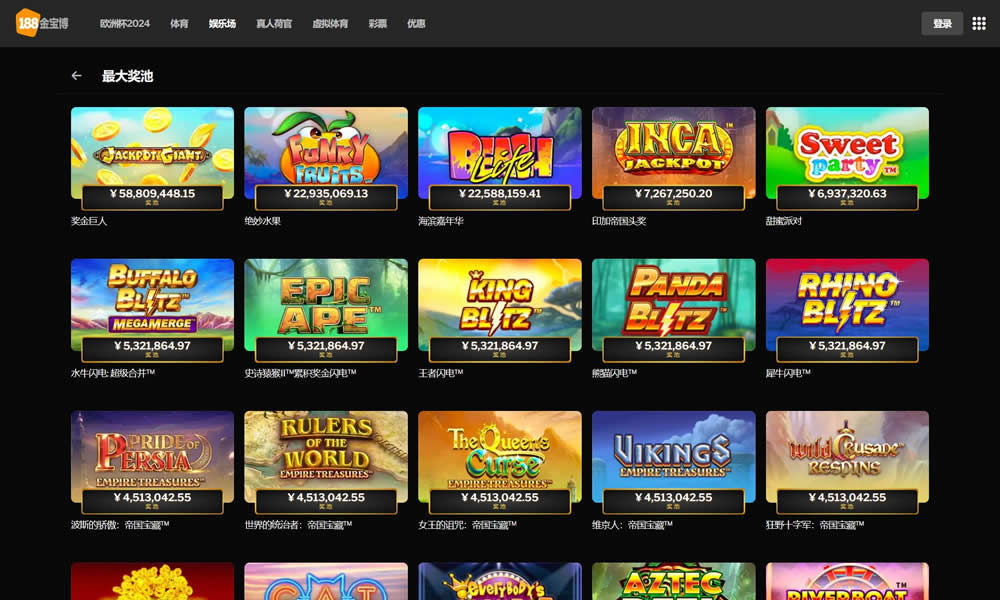Viewport: 1000px width, 600px height.
Task: Open the Panda Blitz game thumbnail
Action: click(673, 305)
